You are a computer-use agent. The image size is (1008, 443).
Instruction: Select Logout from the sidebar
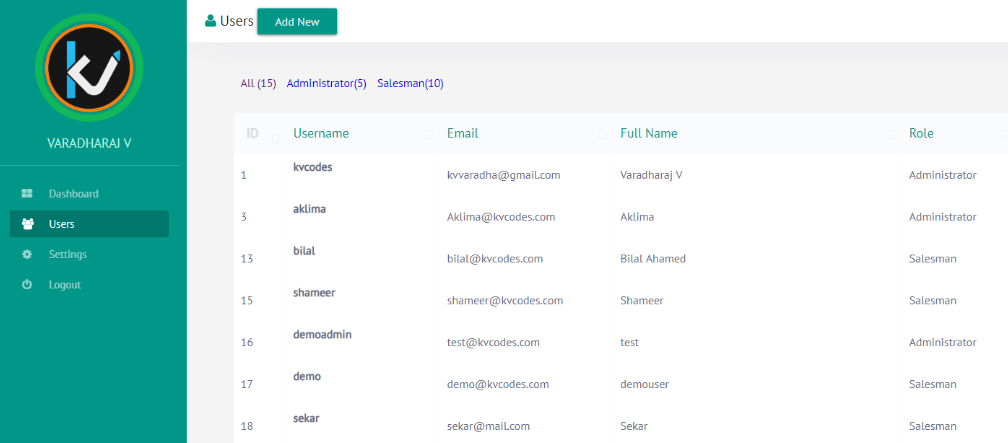[x=64, y=285]
